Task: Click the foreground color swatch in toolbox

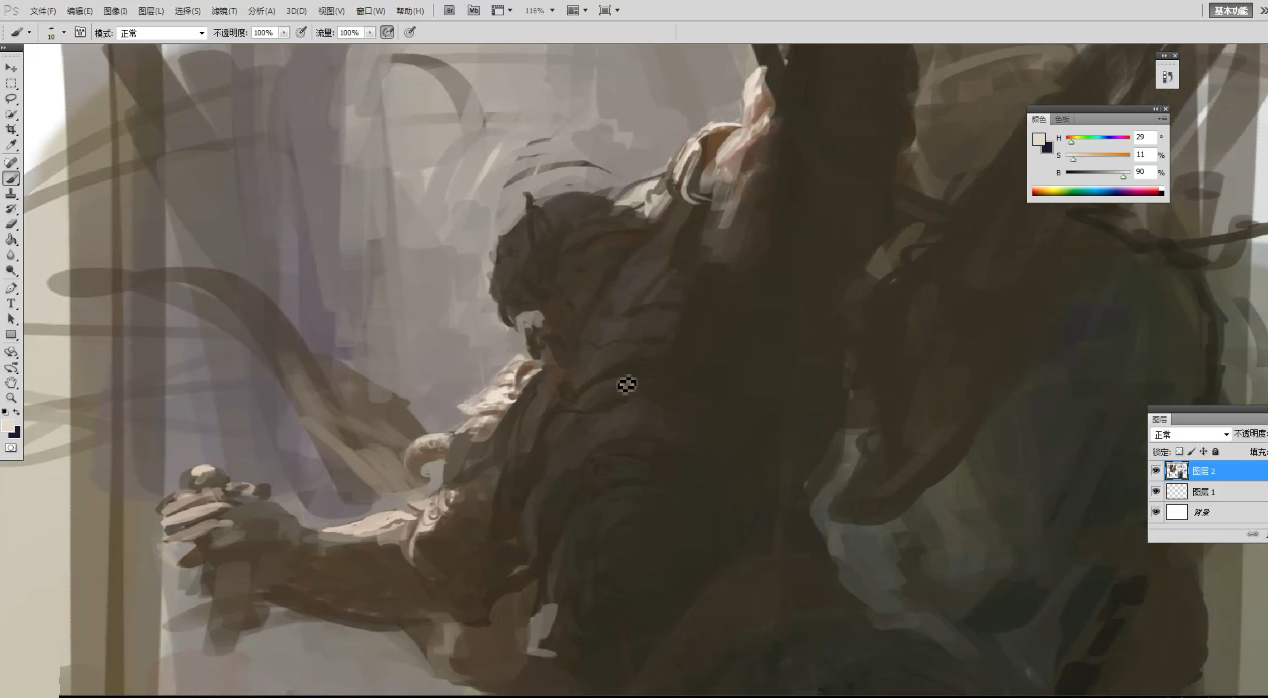Action: pos(8,426)
